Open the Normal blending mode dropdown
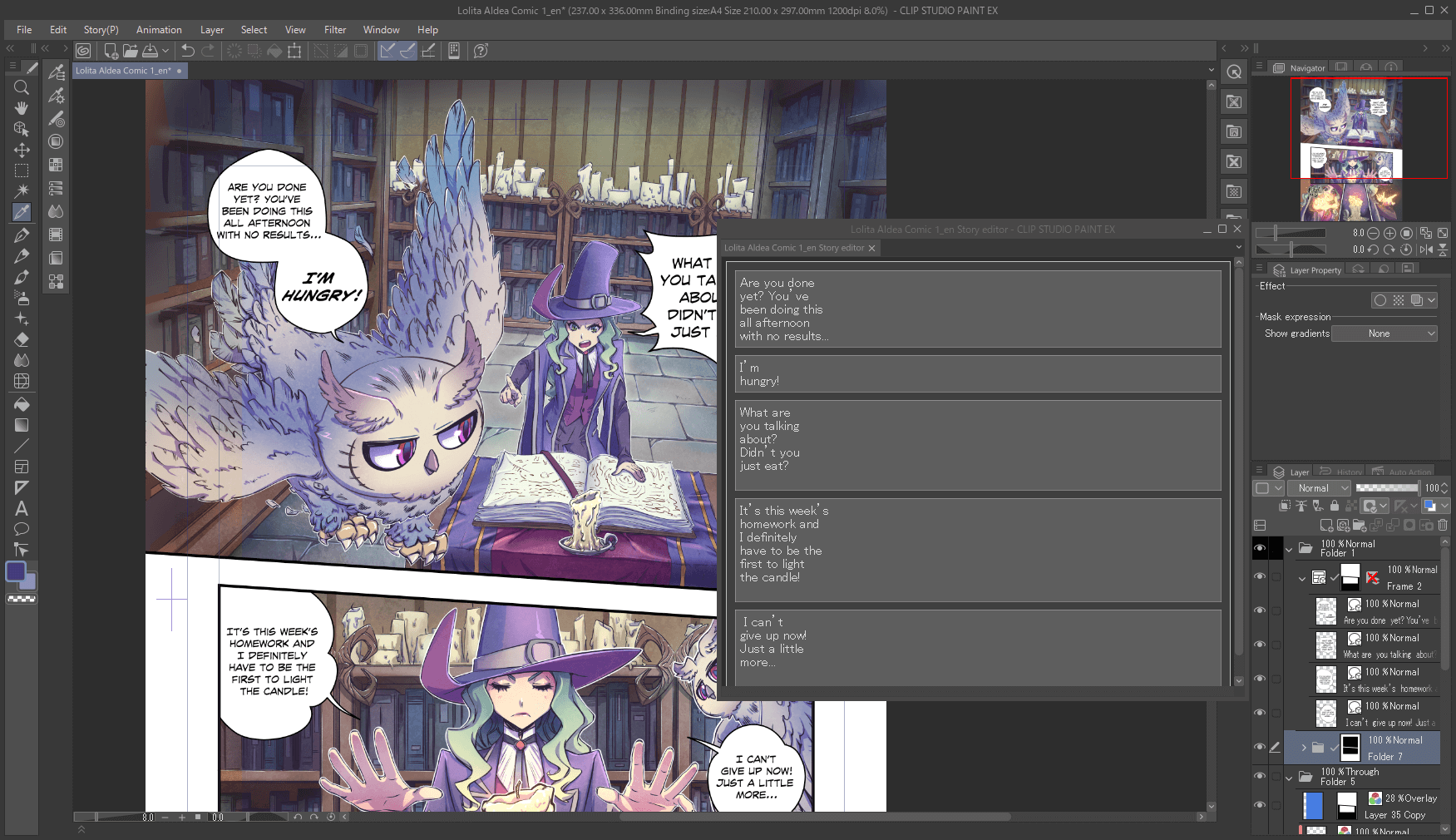 [1319, 488]
